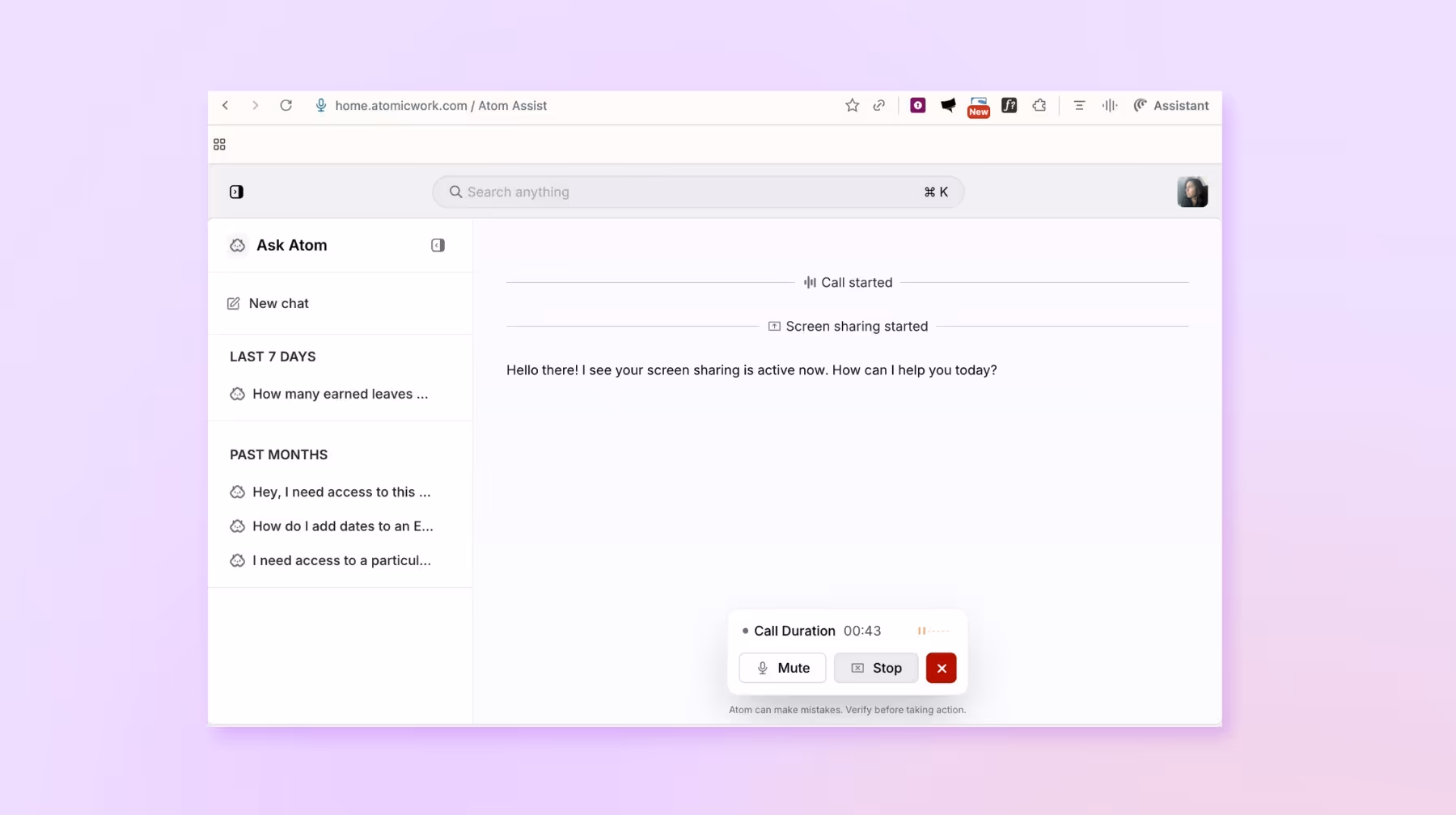
Task: Open the extension with red New badge
Action: click(979, 107)
